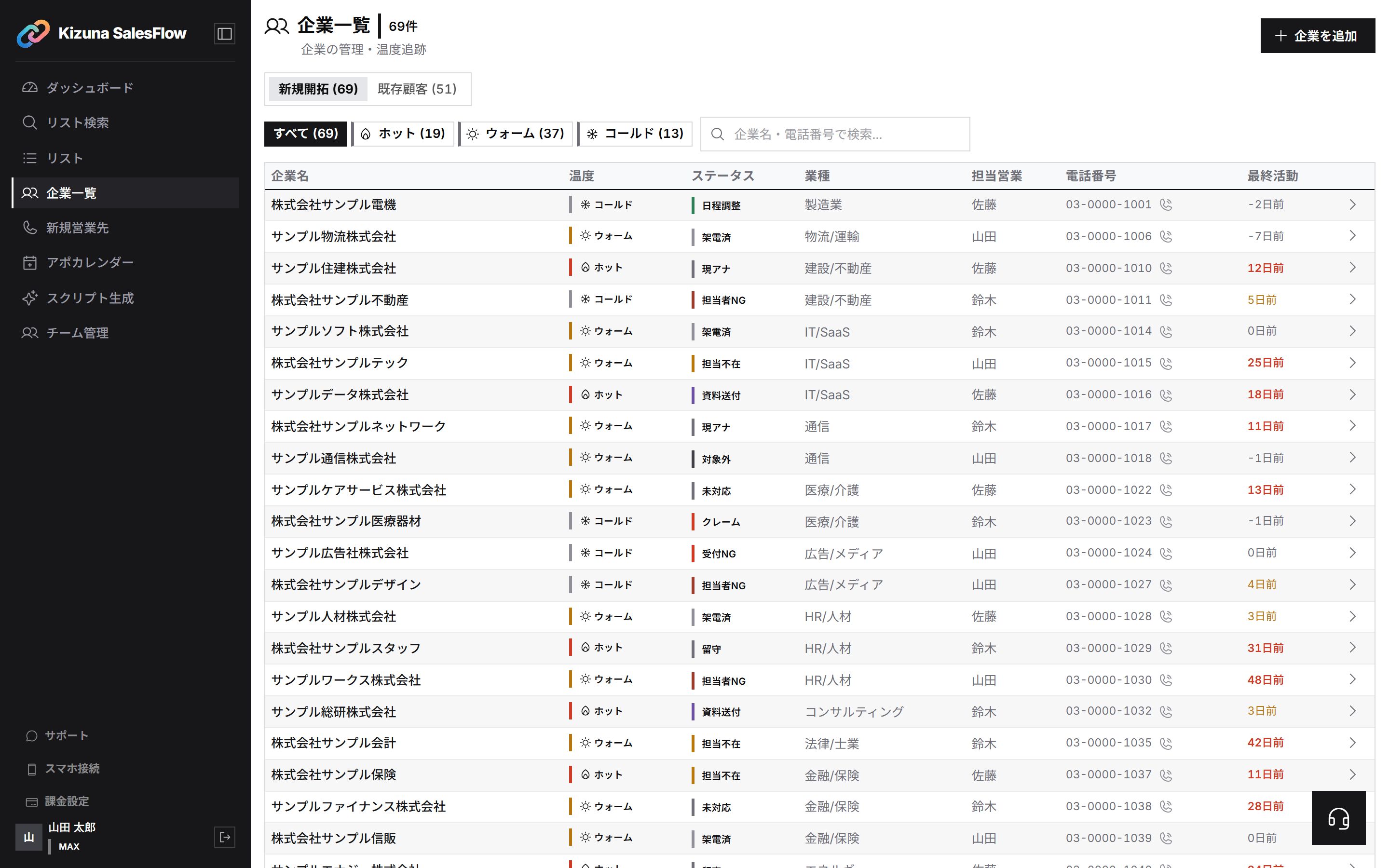The width and height of the screenshot is (1389, 868).
Task: Switch to the 既存顧客 (51) tab
Action: click(x=417, y=89)
